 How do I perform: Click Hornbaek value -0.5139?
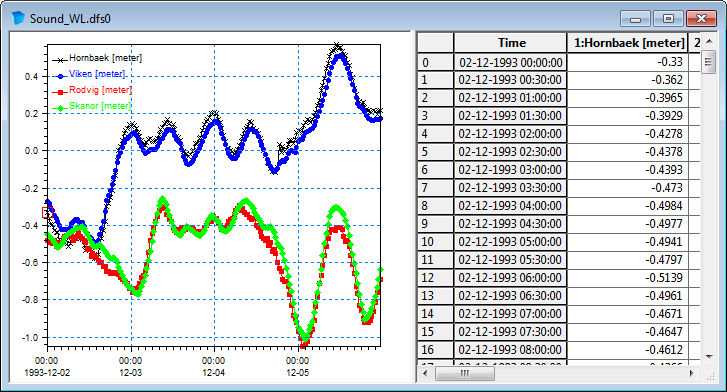(x=628, y=278)
